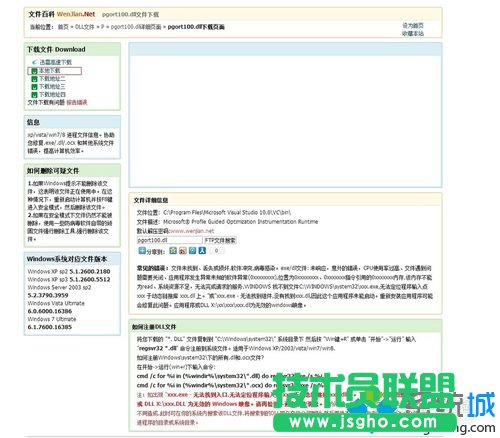The height and width of the screenshot is (438, 500).
Task: Click green icon beside 下载地址四
Action: [x=34, y=95]
